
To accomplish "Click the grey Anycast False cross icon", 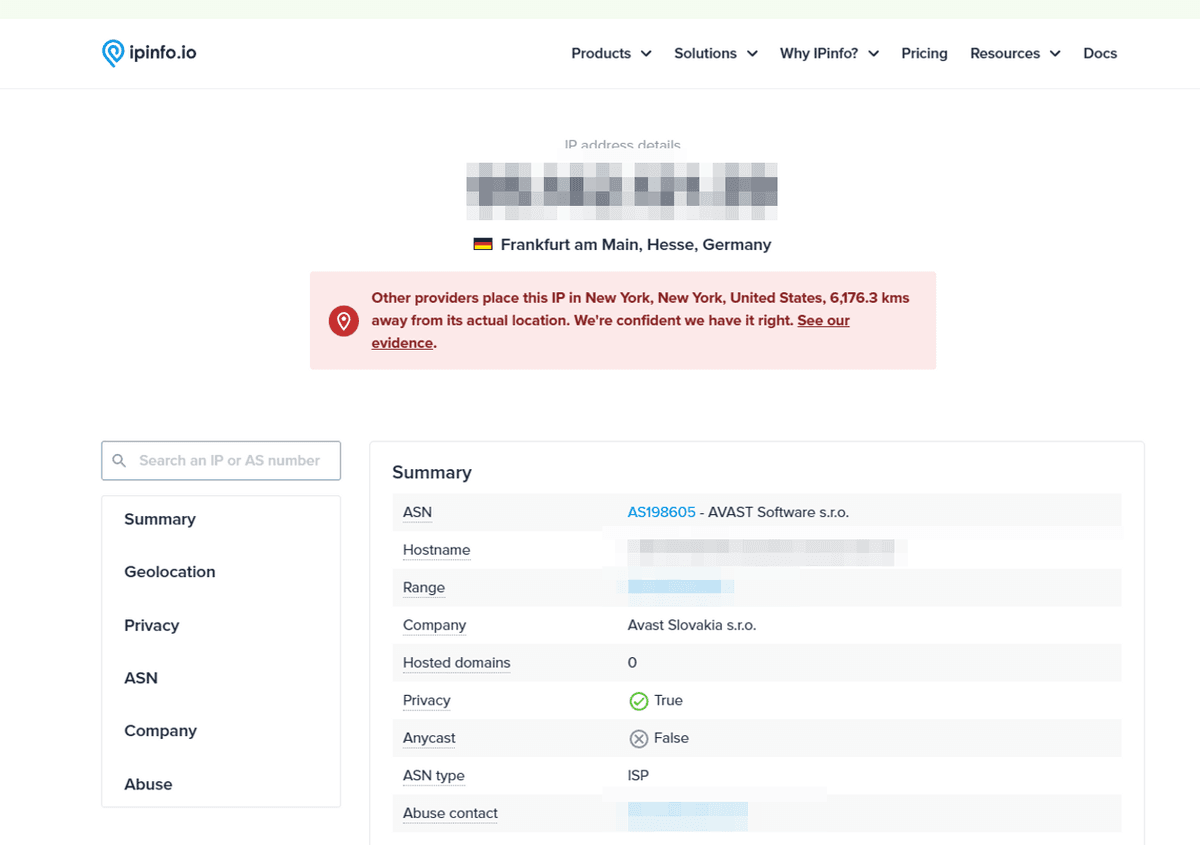I will click(638, 738).
